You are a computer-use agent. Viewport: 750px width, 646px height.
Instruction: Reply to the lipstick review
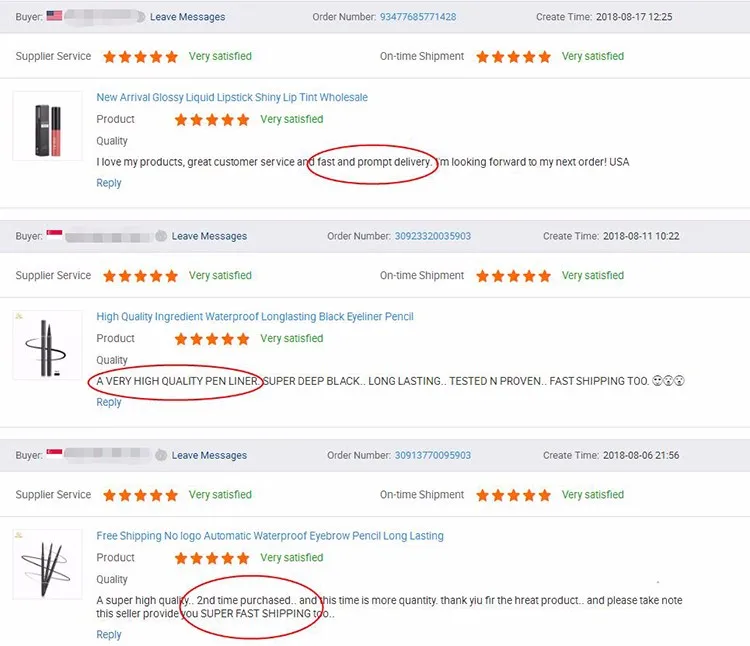point(109,183)
